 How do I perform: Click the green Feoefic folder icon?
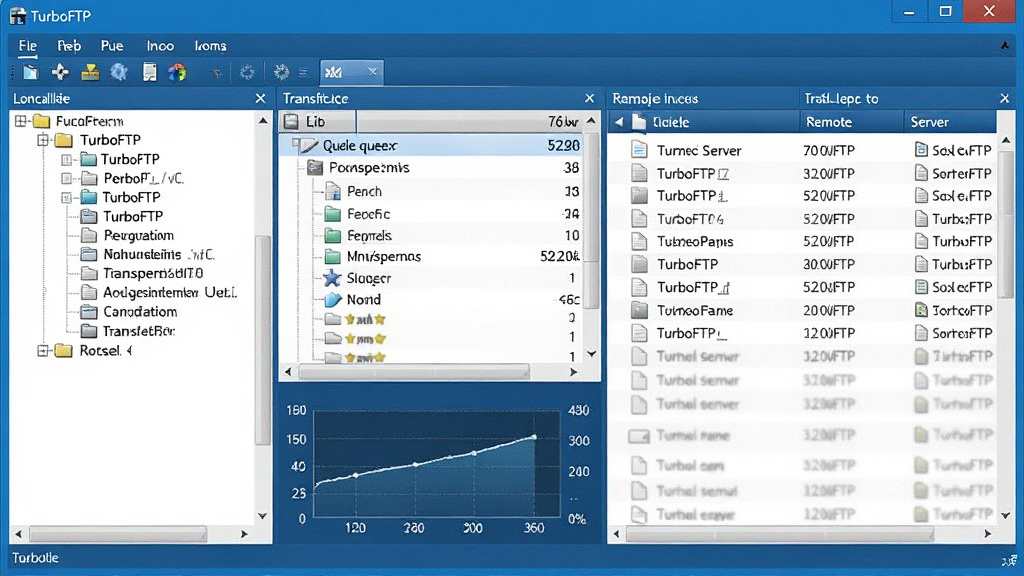coord(333,214)
